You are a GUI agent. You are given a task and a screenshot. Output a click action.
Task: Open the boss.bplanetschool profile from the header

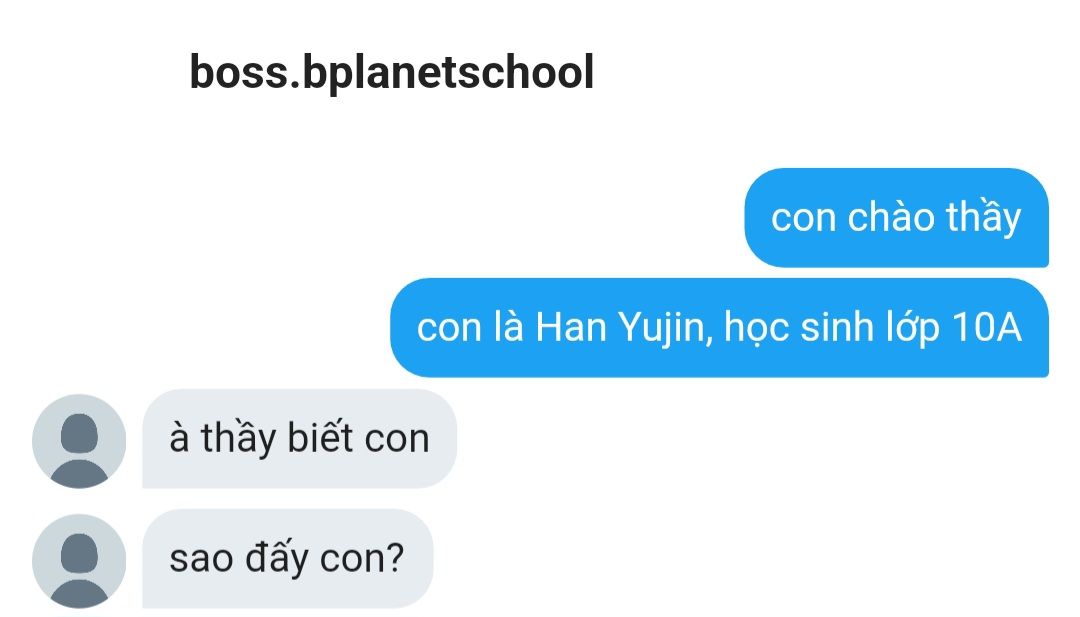tap(391, 72)
